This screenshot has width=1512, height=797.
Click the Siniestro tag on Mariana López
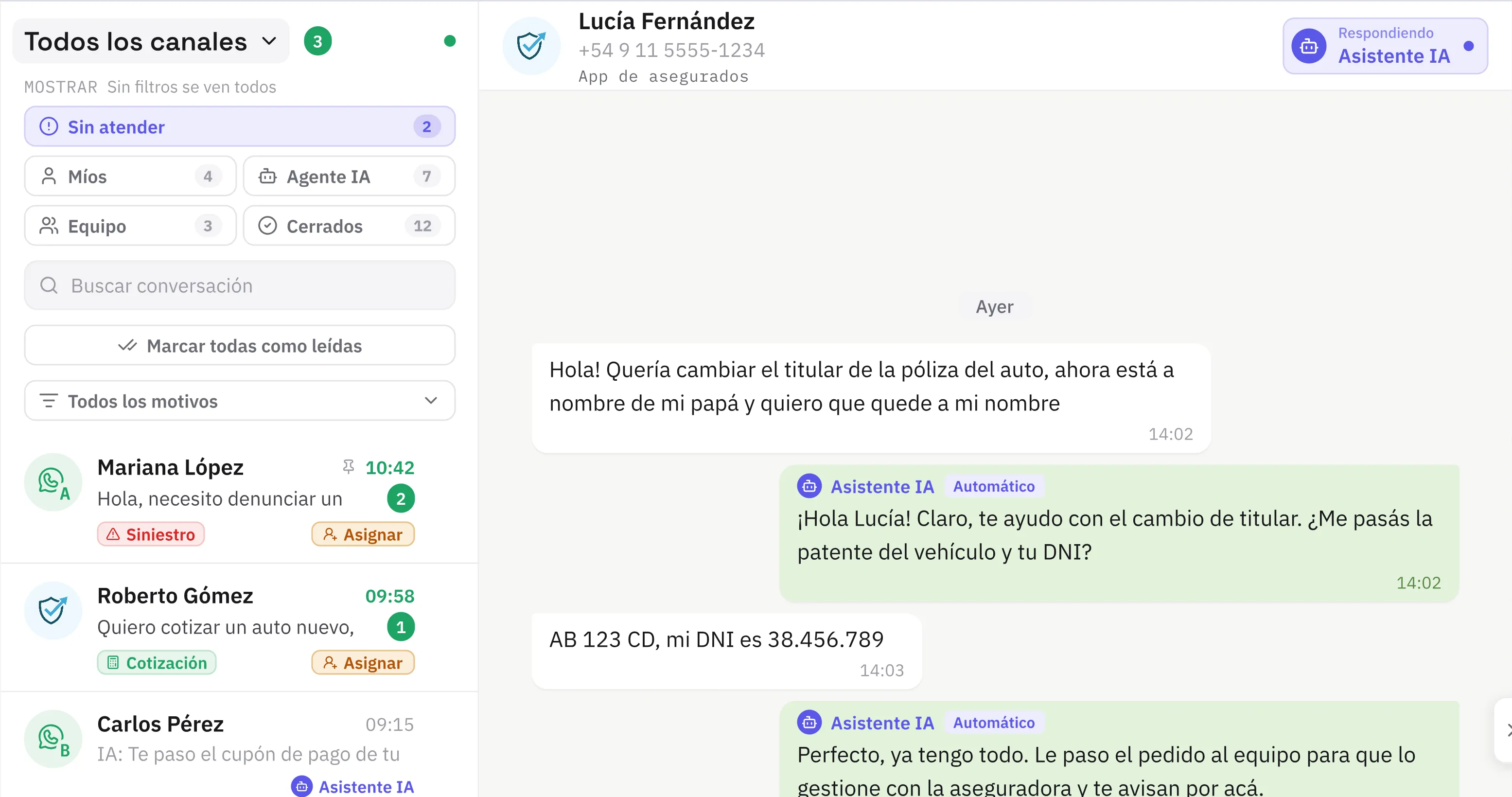tap(151, 534)
